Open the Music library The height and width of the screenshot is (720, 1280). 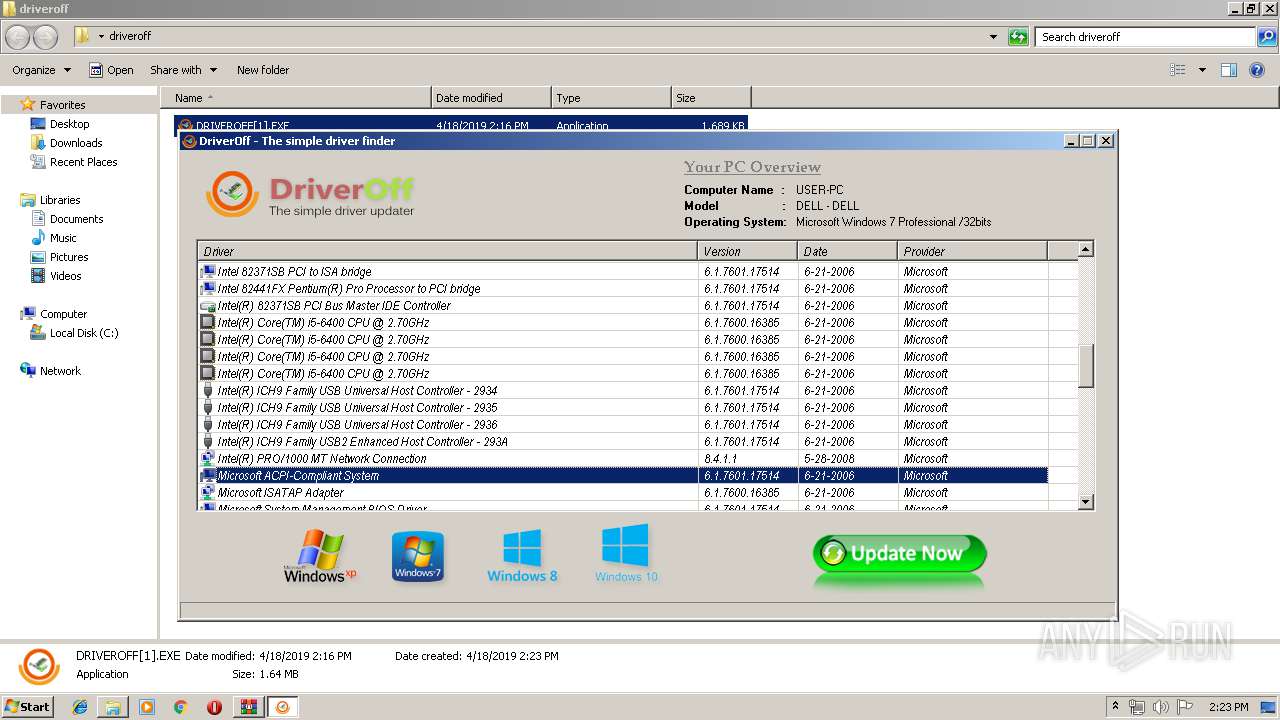click(x=63, y=238)
